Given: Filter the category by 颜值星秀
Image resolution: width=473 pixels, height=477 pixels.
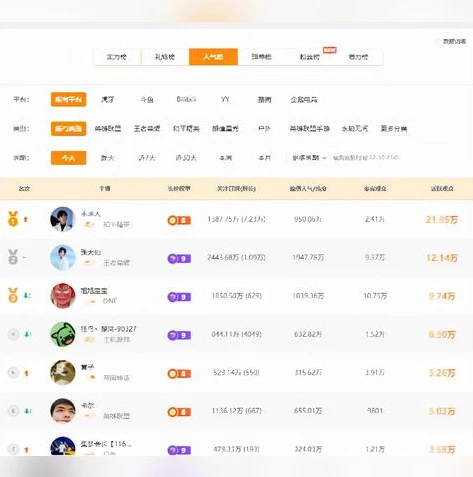Looking at the screenshot, I should point(225,129).
